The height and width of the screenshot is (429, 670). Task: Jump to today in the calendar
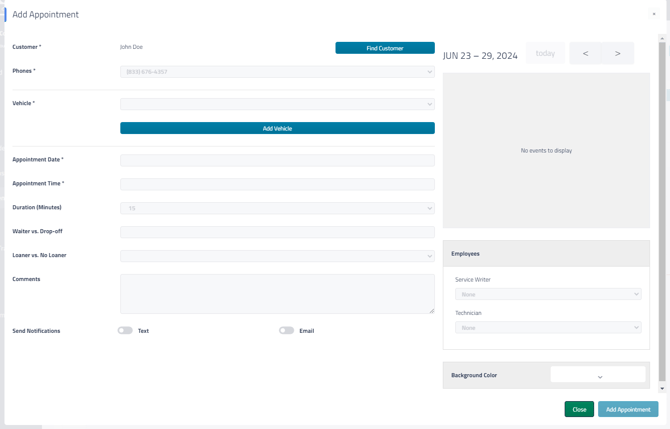point(545,53)
